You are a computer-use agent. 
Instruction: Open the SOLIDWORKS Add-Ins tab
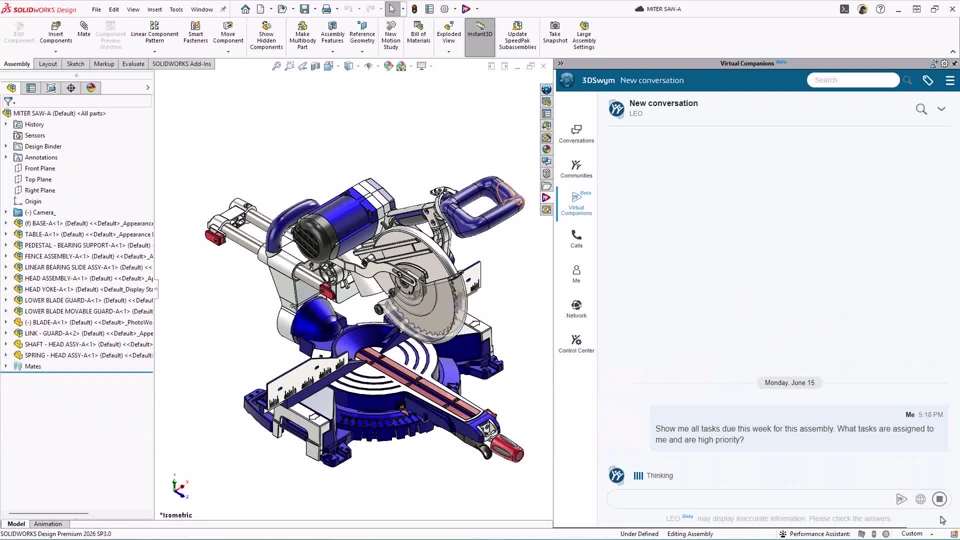[181, 64]
